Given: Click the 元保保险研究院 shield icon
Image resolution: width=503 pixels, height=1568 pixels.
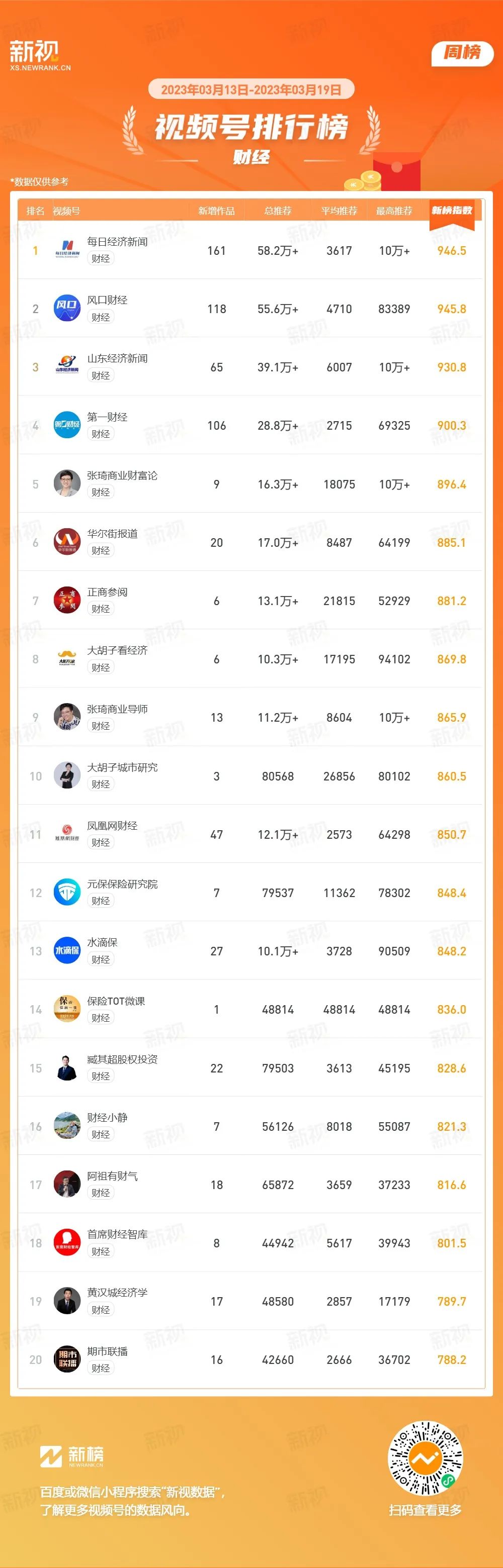Looking at the screenshot, I should coord(67,893).
